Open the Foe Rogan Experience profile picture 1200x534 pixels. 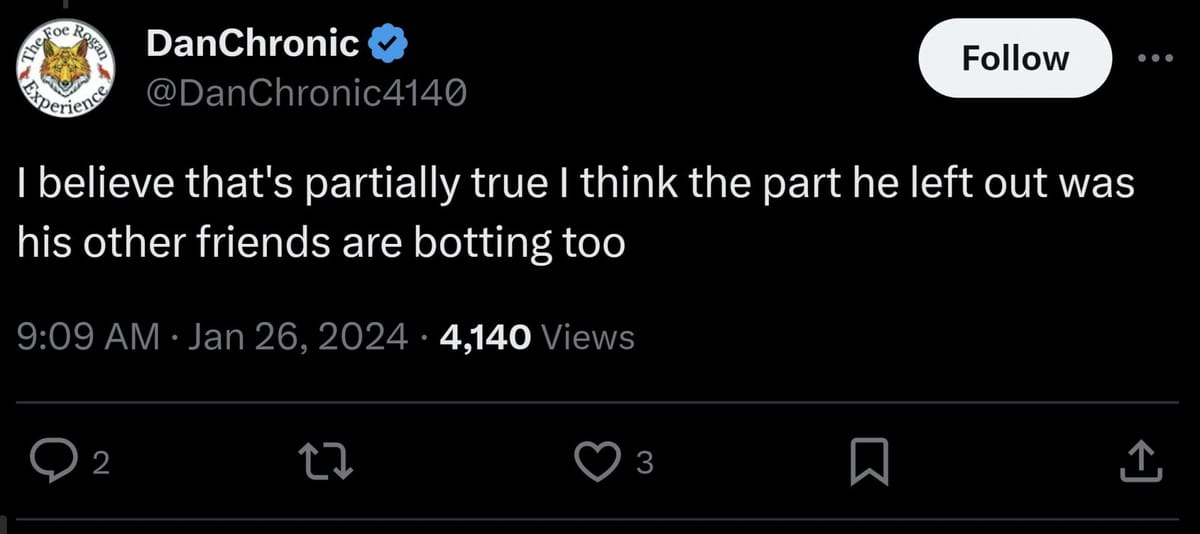pyautogui.click(x=68, y=67)
